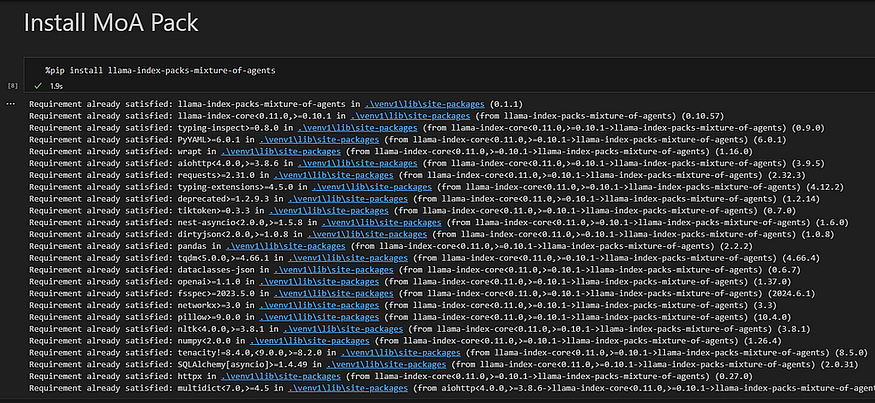Open site-packages link on aiohttp row
Screen dimensions: 875x403
click(358, 164)
